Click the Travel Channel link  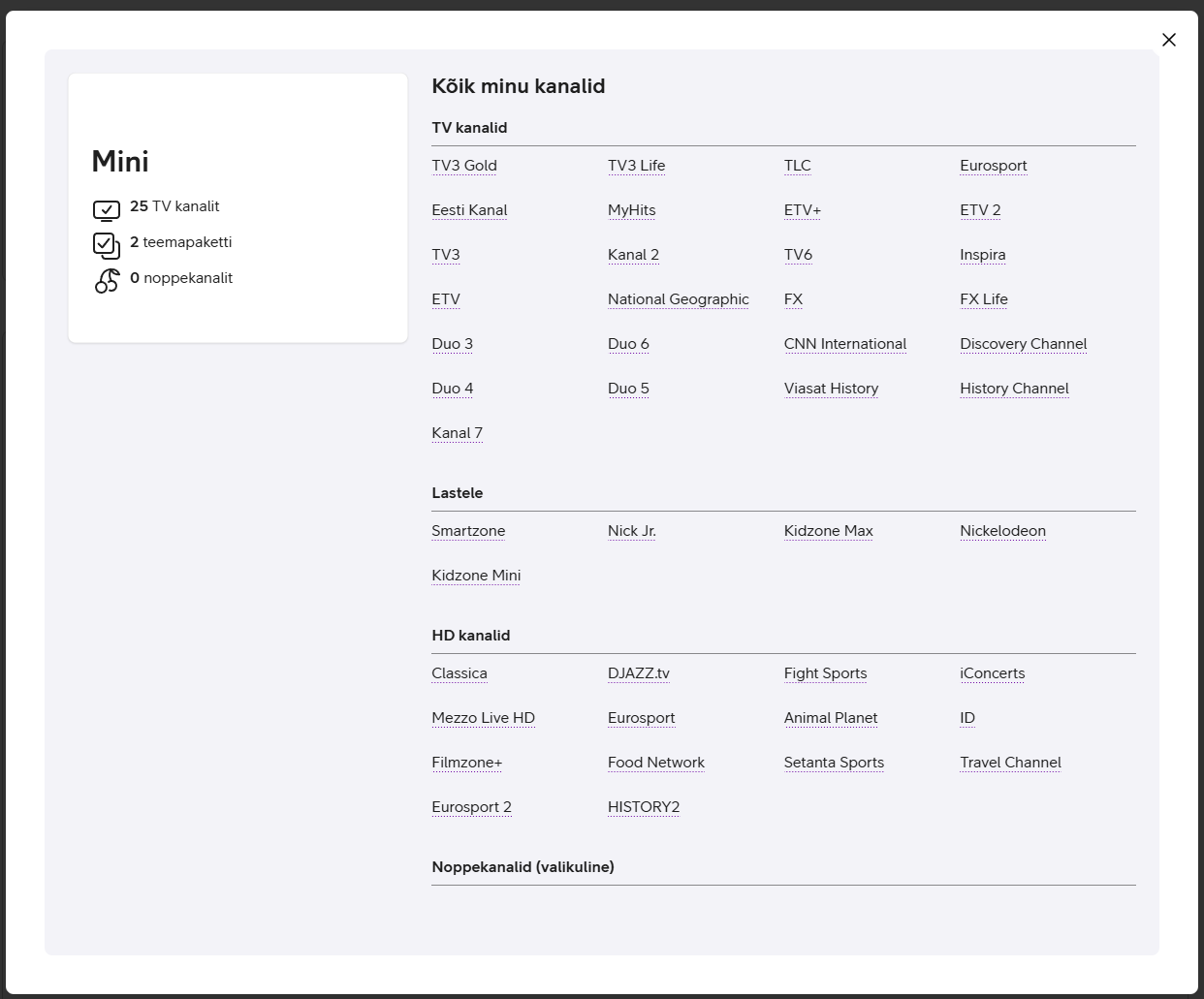pyautogui.click(x=1010, y=763)
